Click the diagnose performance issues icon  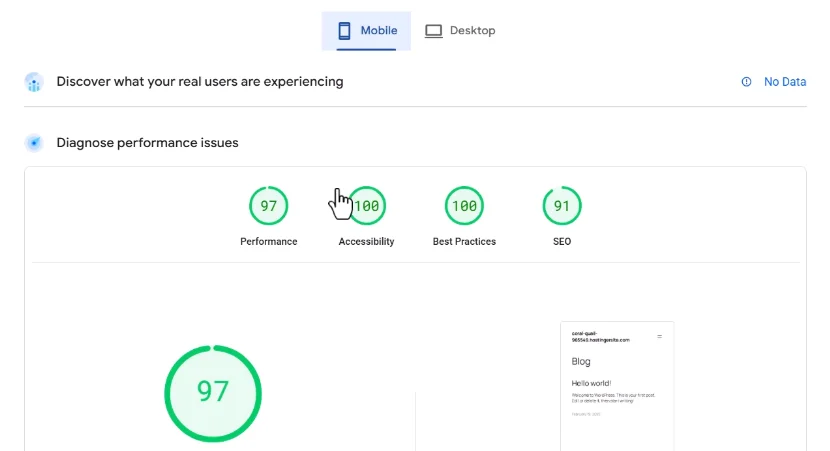click(x=34, y=143)
